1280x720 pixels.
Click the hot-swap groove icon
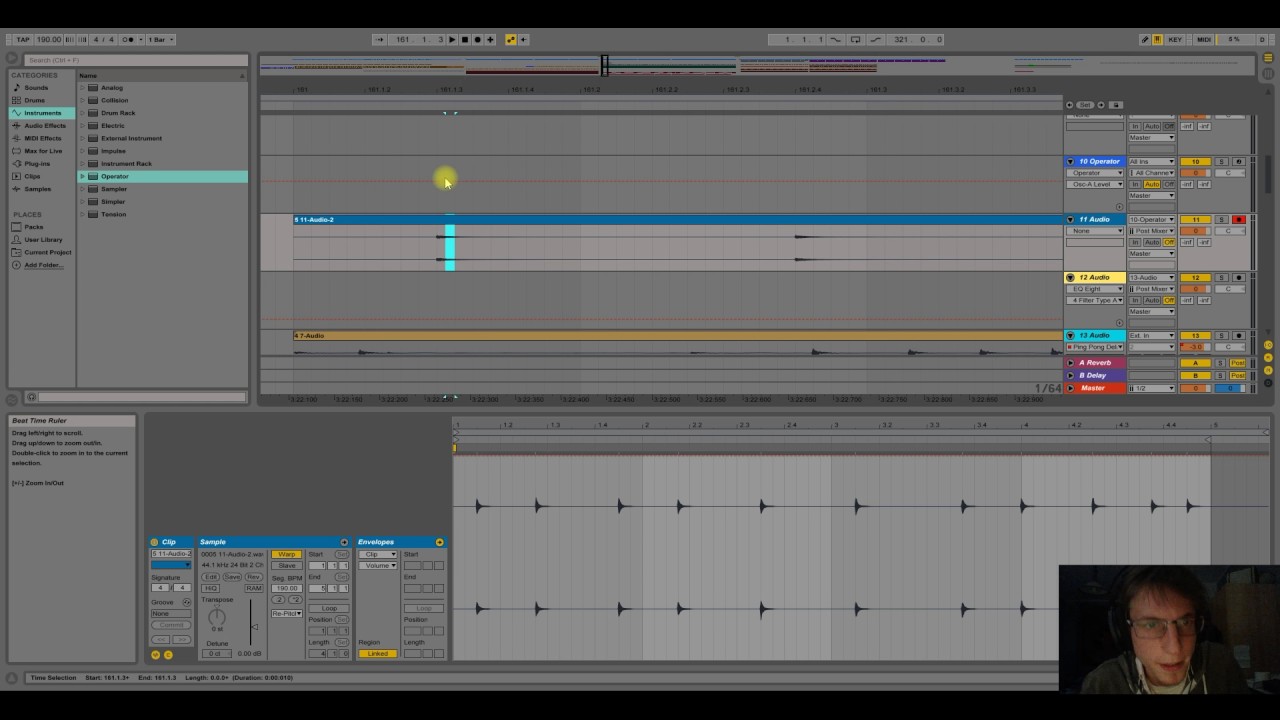[x=187, y=602]
